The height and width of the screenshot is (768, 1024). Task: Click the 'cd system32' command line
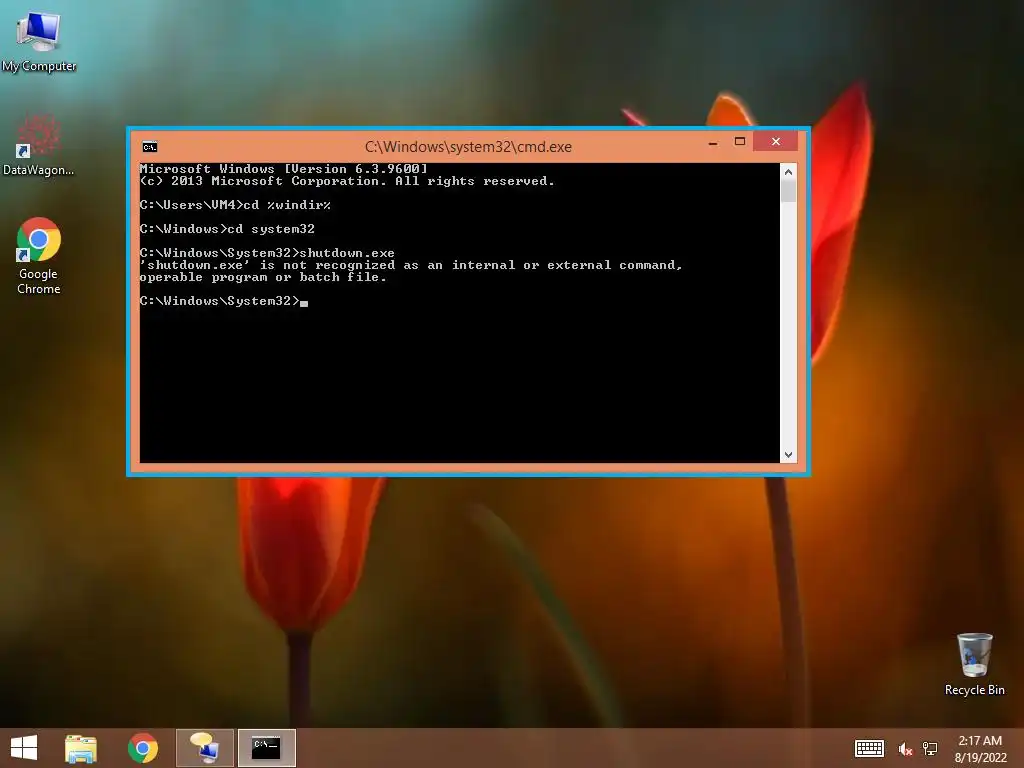pyautogui.click(x=227, y=229)
